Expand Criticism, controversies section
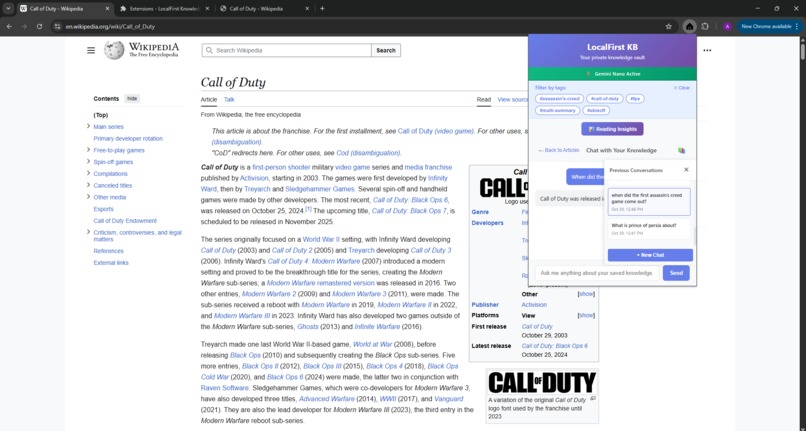This screenshot has width=806, height=431. [88, 232]
